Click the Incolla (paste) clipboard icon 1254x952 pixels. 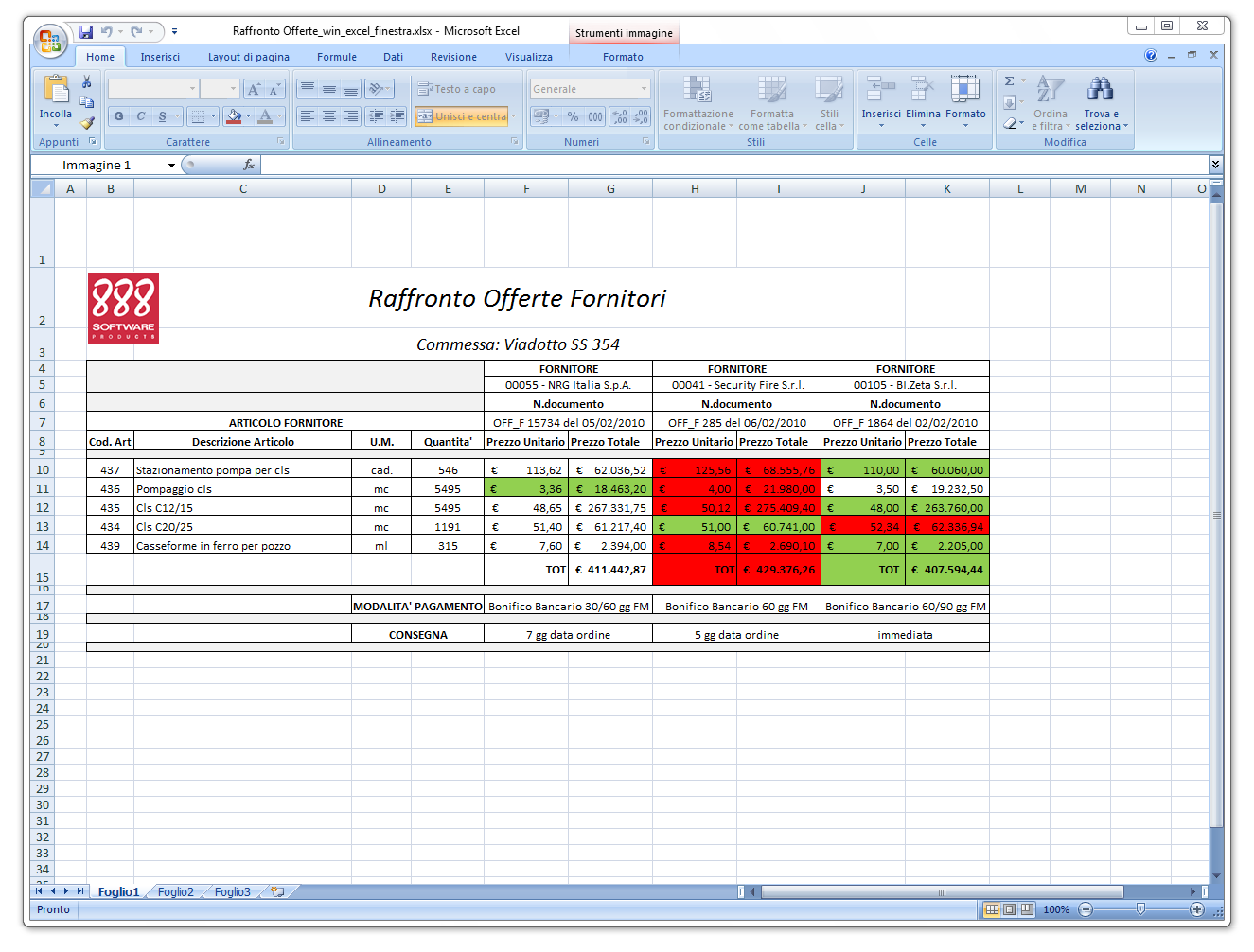click(x=56, y=90)
